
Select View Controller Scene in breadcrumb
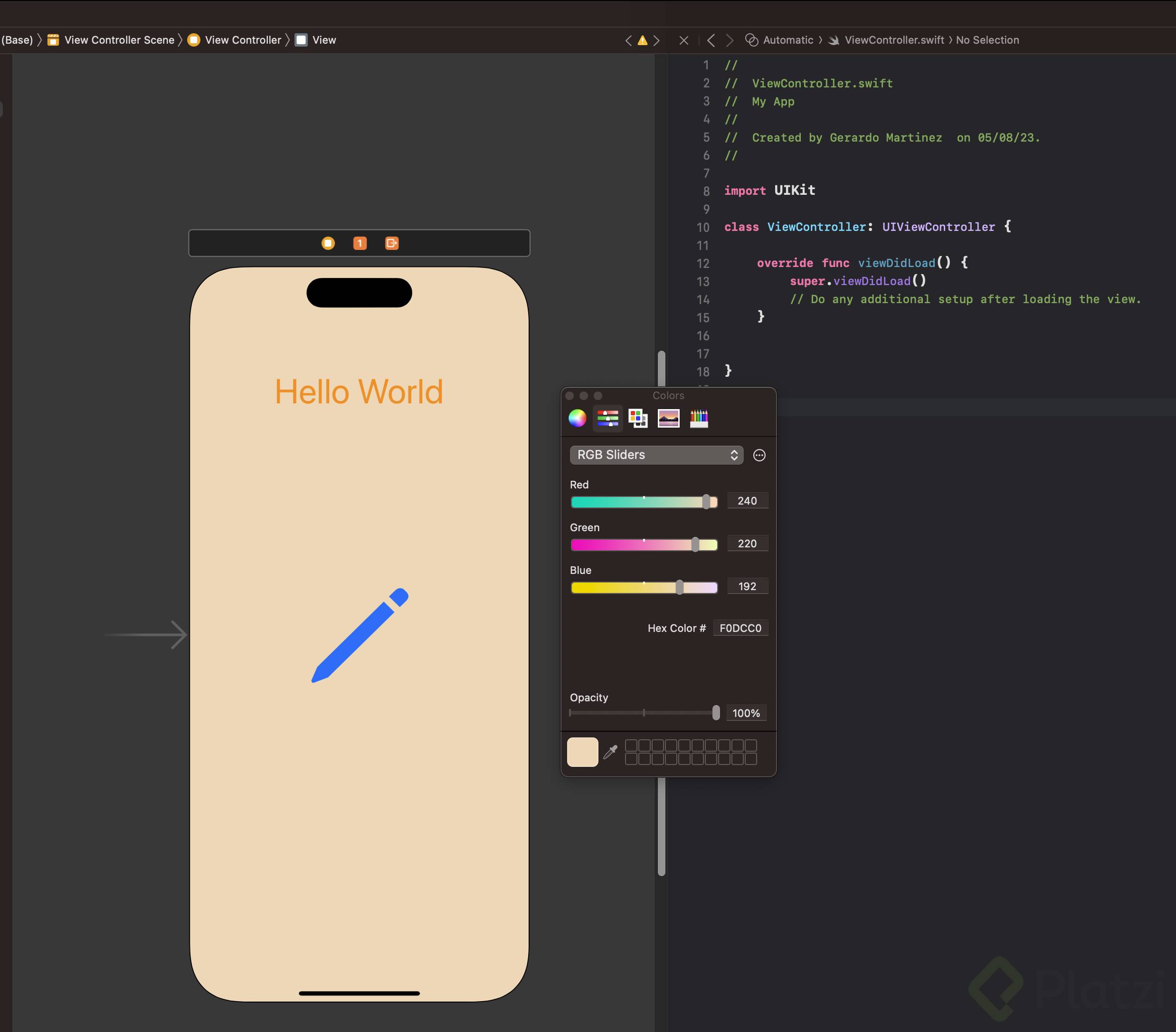tap(119, 40)
